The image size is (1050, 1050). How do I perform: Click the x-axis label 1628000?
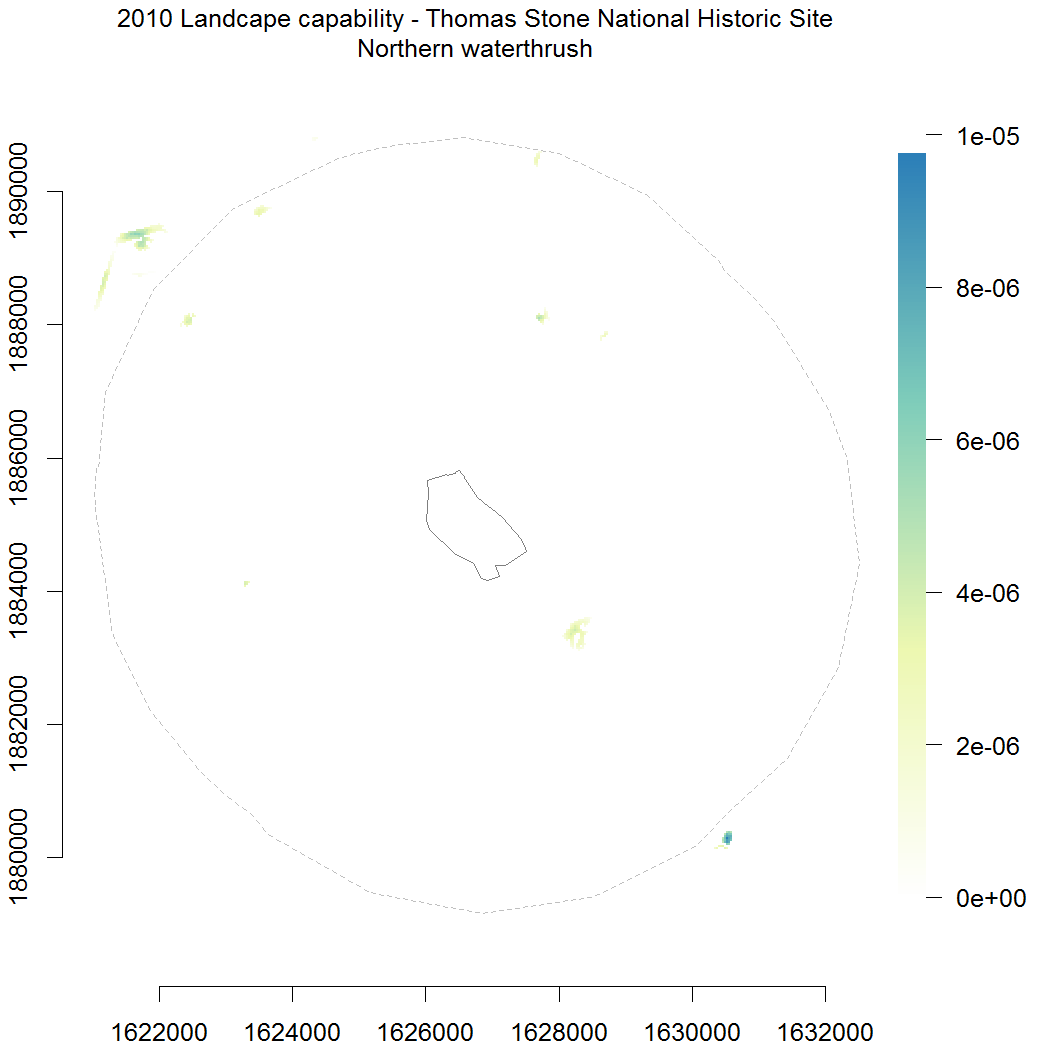559,1032
